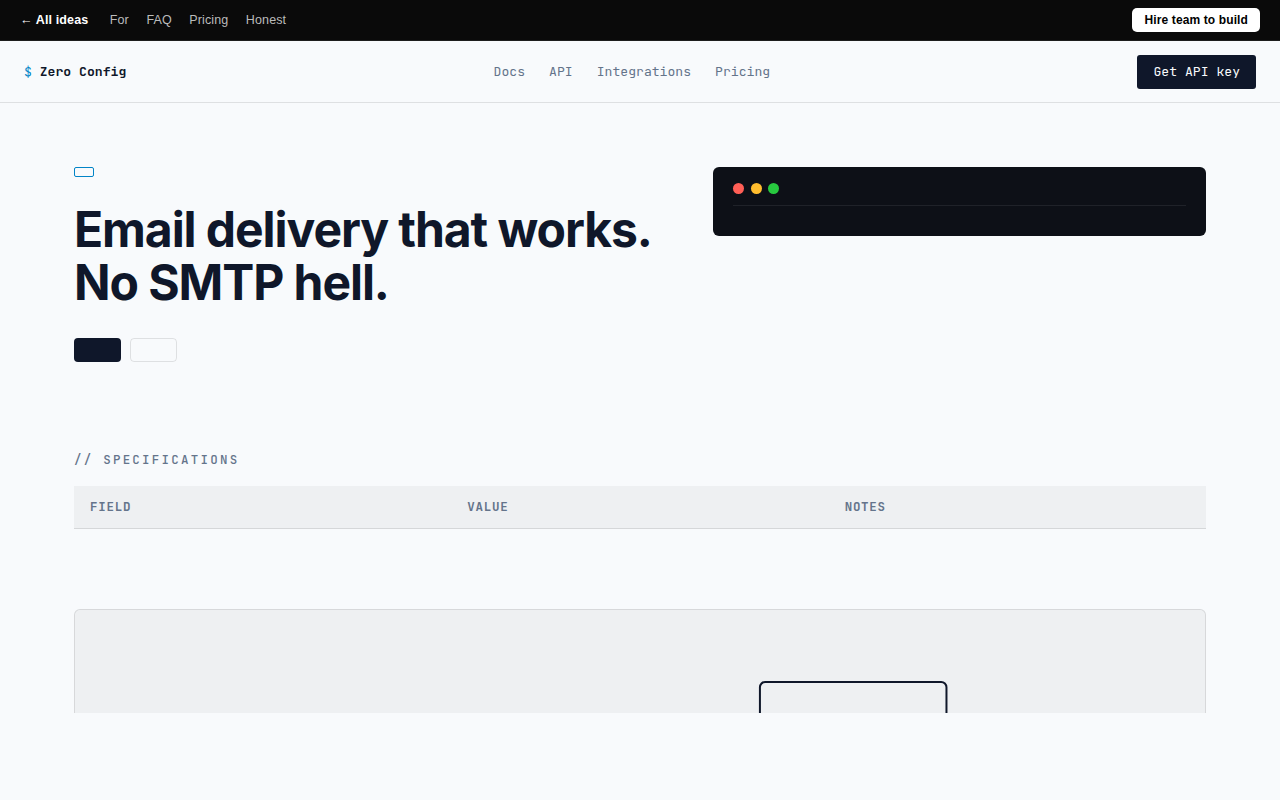This screenshot has width=1280, height=800.
Task: Go back via All ideas link
Action: point(54,20)
